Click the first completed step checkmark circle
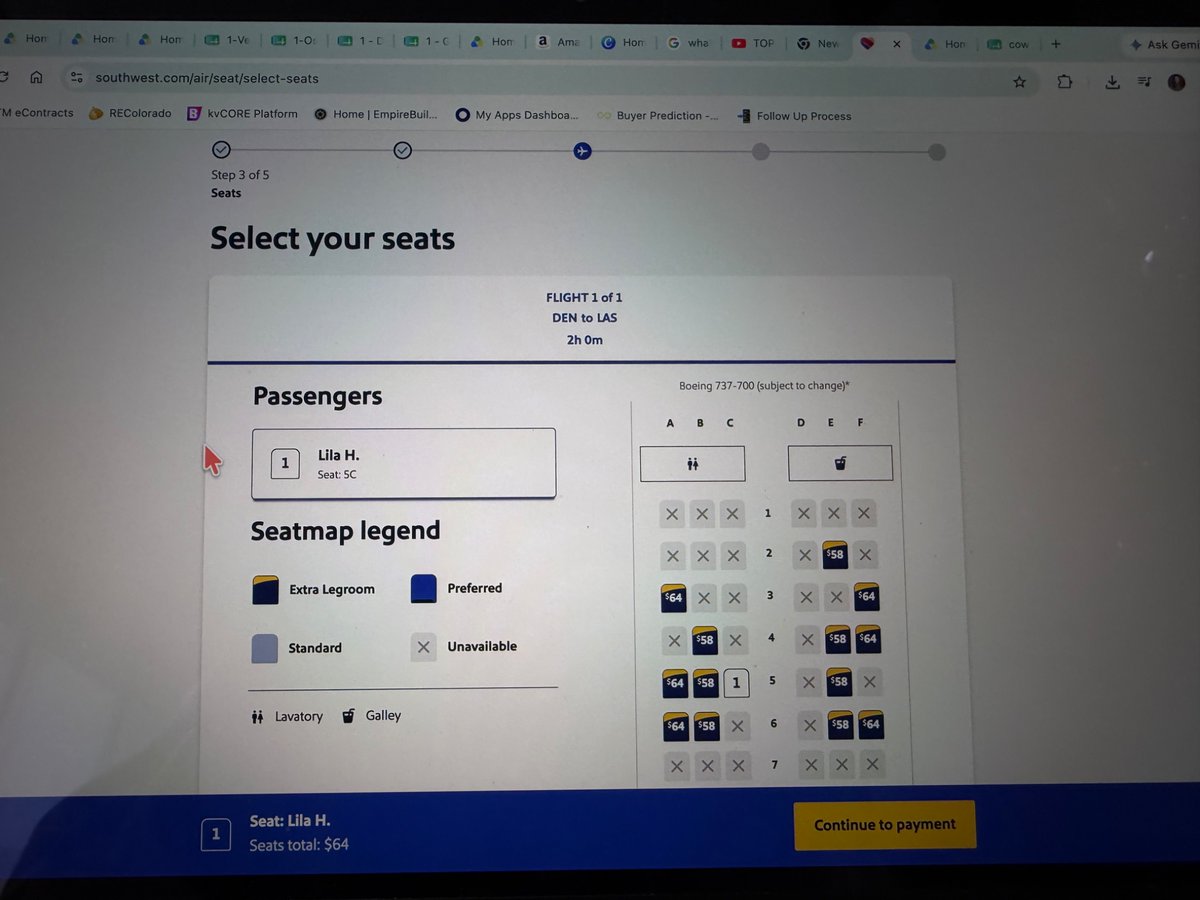1200x900 pixels. pos(222,150)
